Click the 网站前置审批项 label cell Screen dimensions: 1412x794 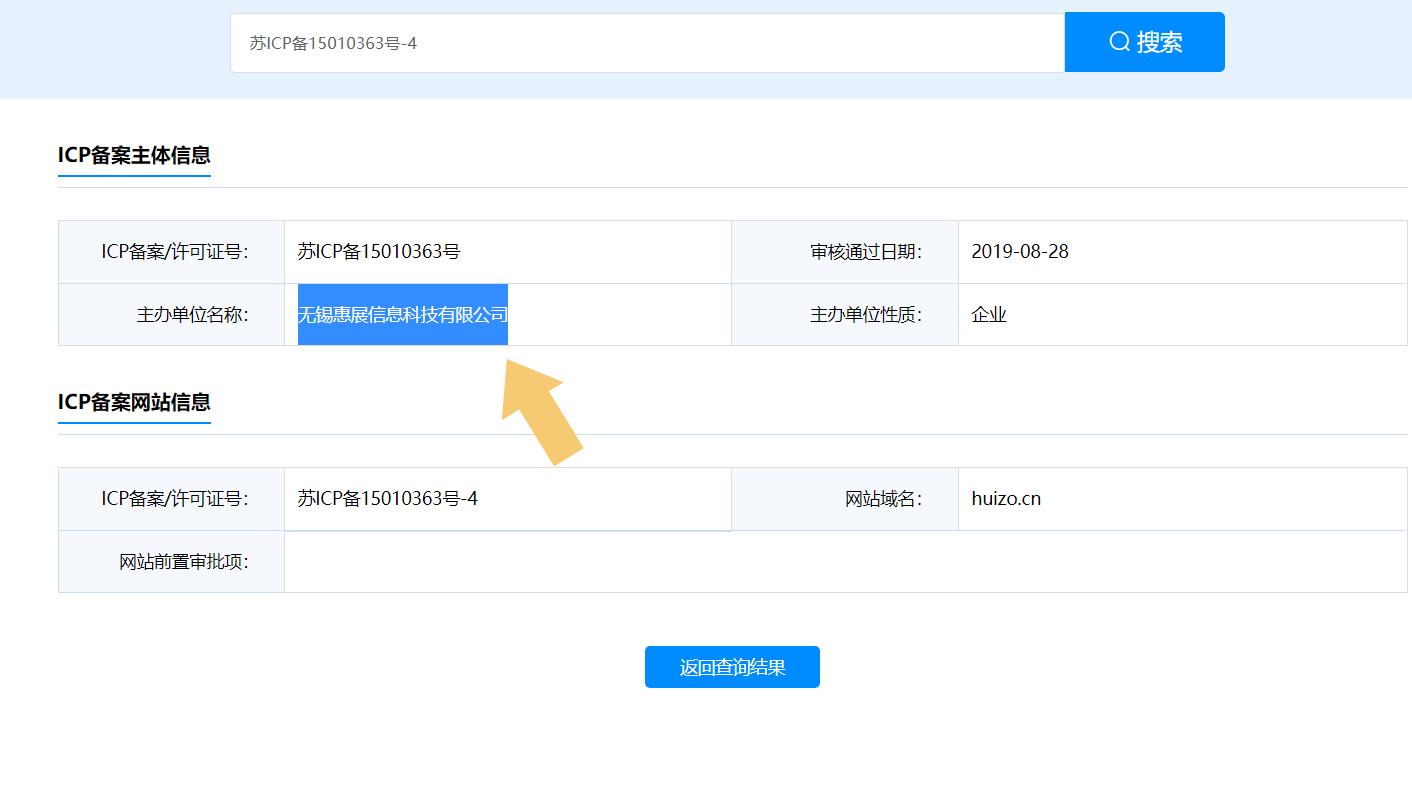click(x=183, y=562)
